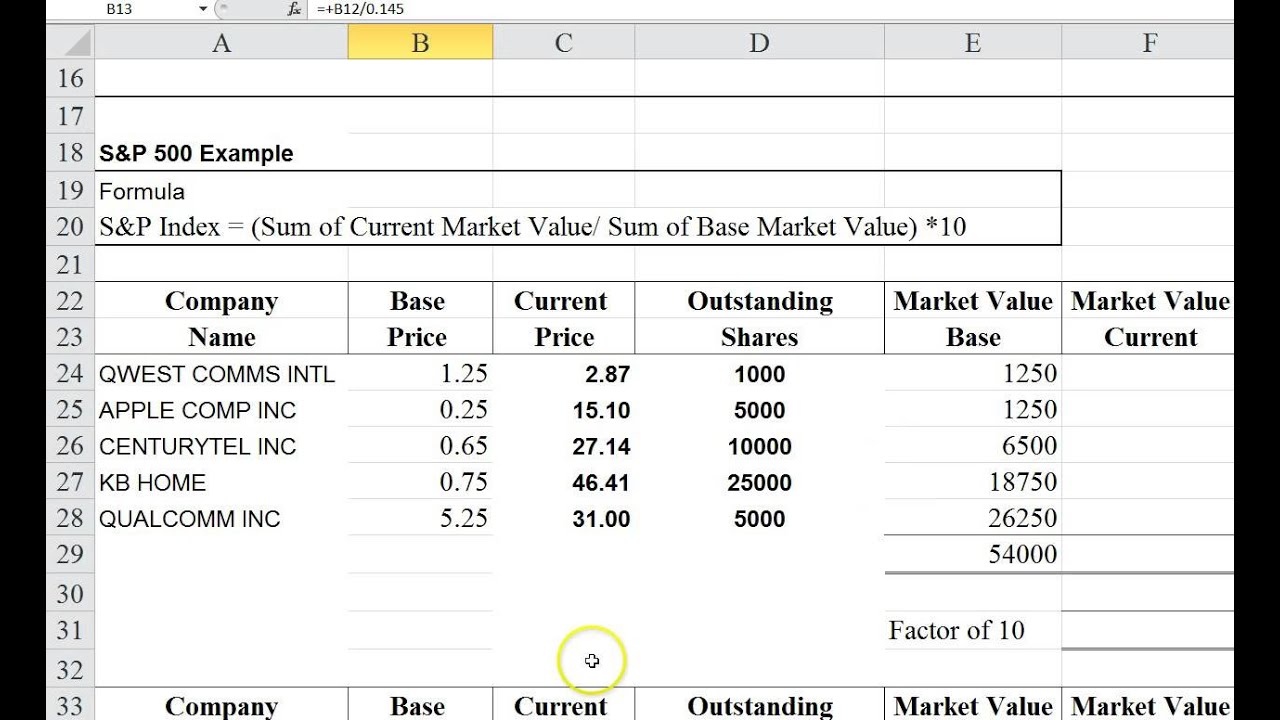Select row 29 header
This screenshot has height=720, width=1280.
point(70,554)
